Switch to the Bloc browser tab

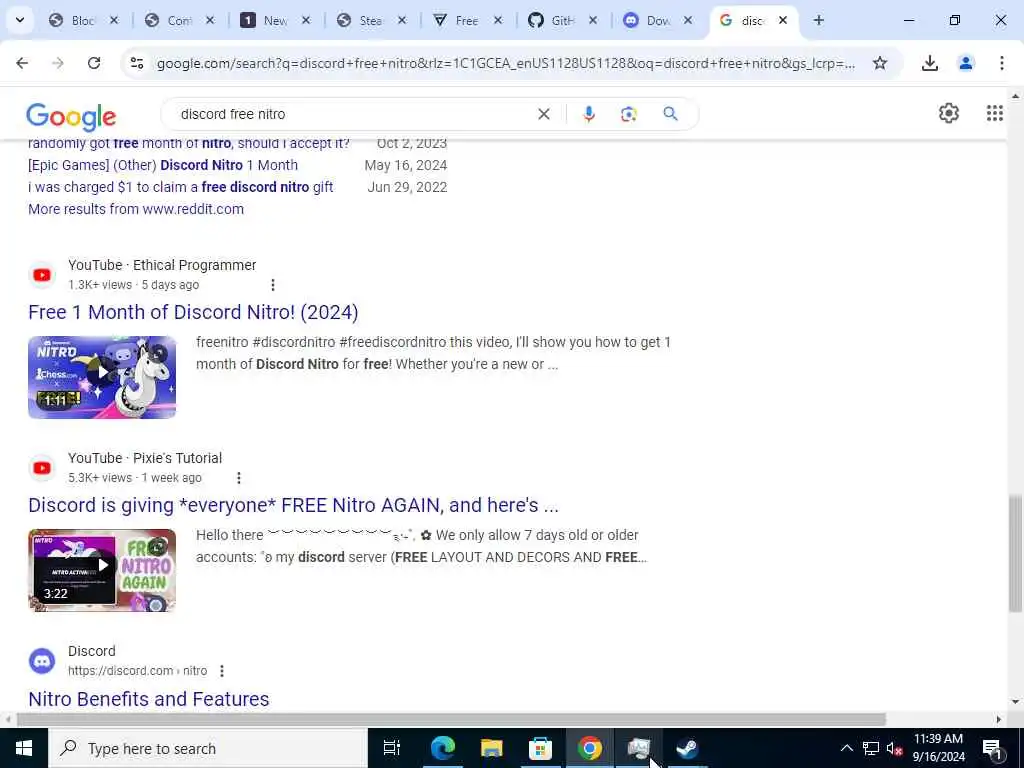[x=84, y=20]
